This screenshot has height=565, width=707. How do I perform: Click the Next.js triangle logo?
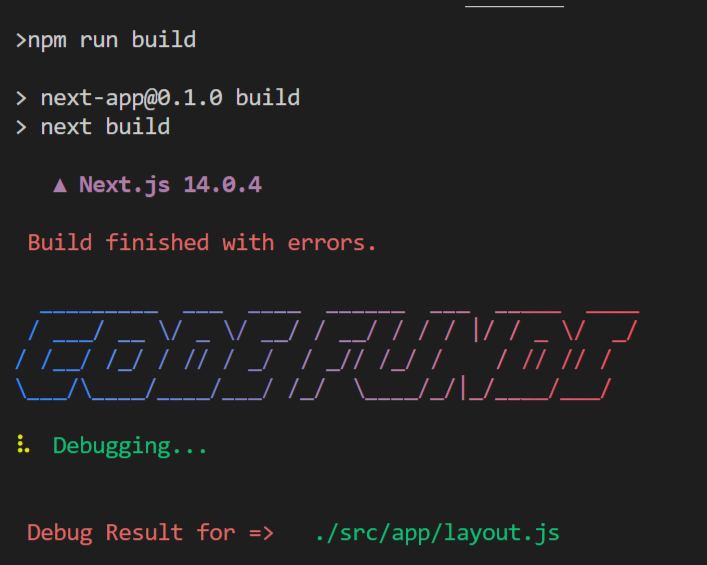coord(60,185)
